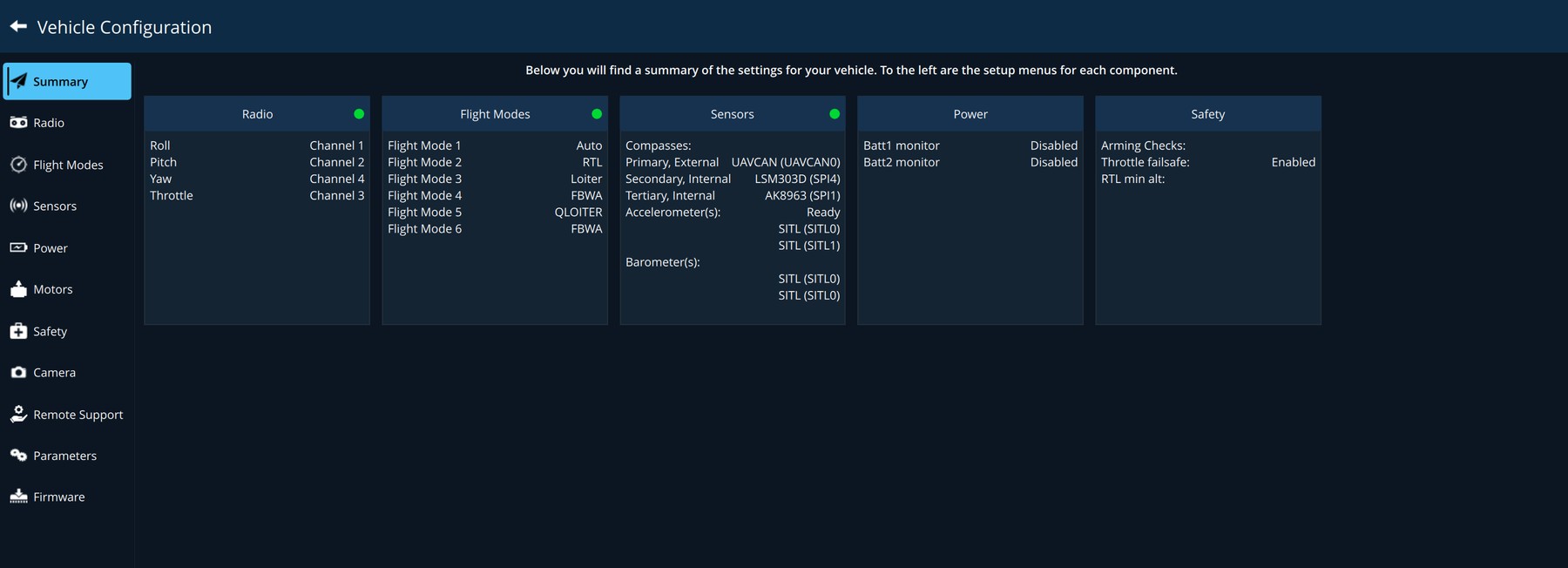
Task: Click the QLOITER flight mode value
Action: tap(578, 212)
